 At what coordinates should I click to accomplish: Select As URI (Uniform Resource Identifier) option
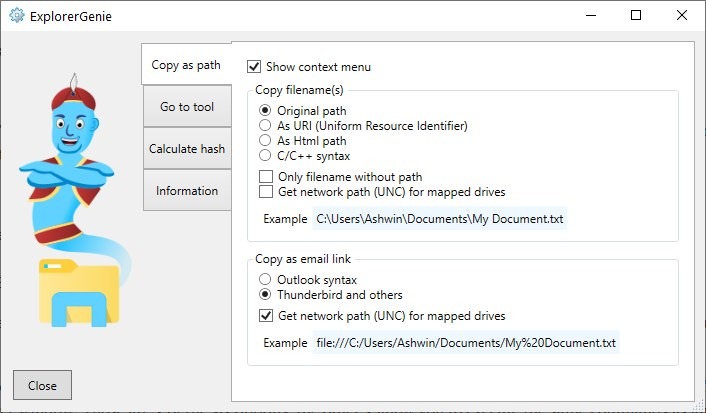pyautogui.click(x=265, y=125)
